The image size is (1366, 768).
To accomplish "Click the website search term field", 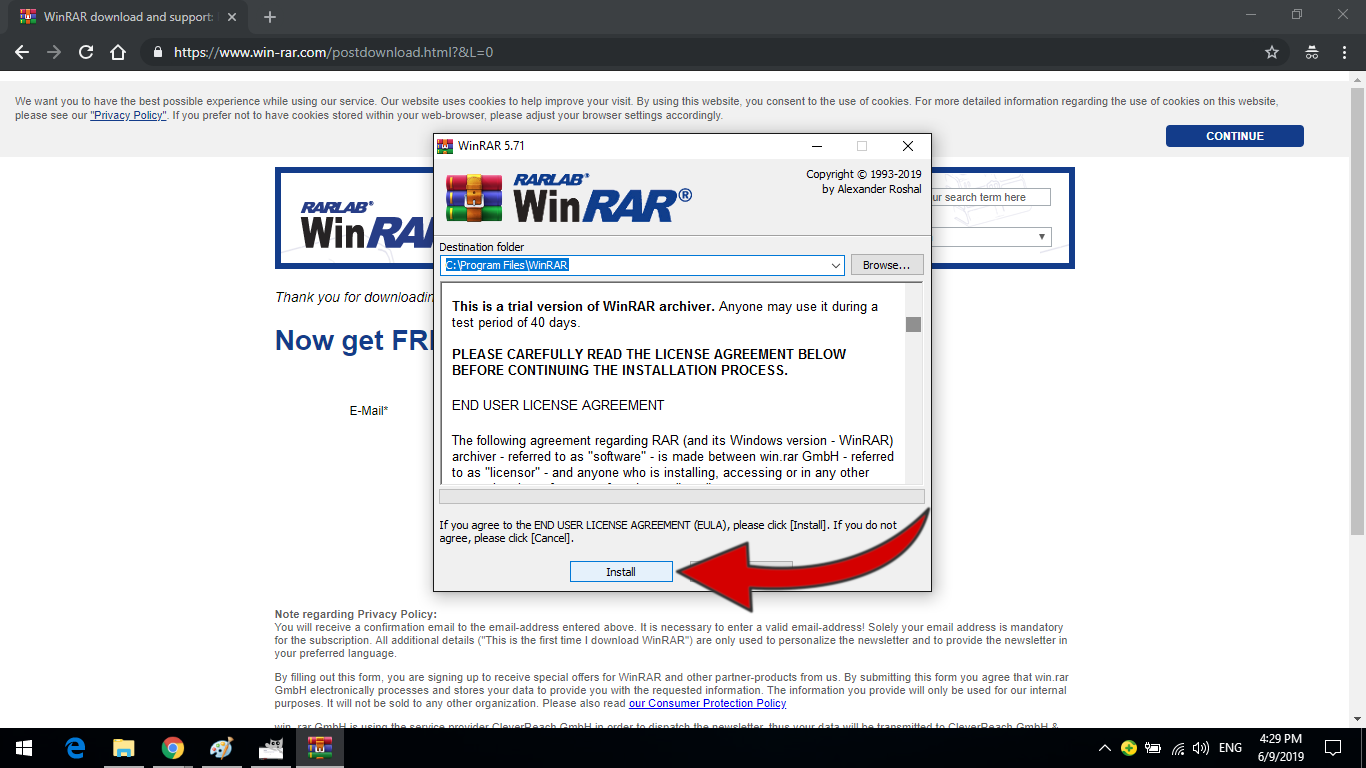I will pyautogui.click(x=990, y=197).
